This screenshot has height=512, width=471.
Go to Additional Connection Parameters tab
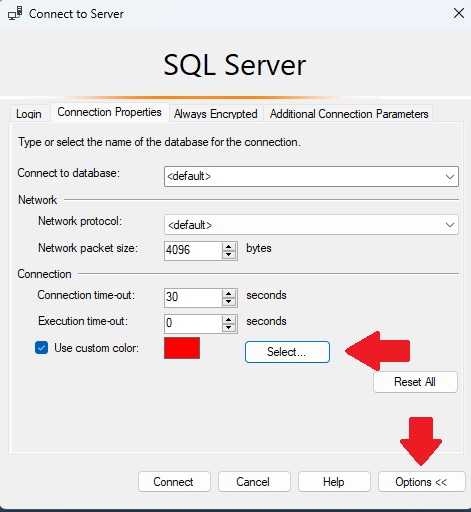tap(349, 114)
